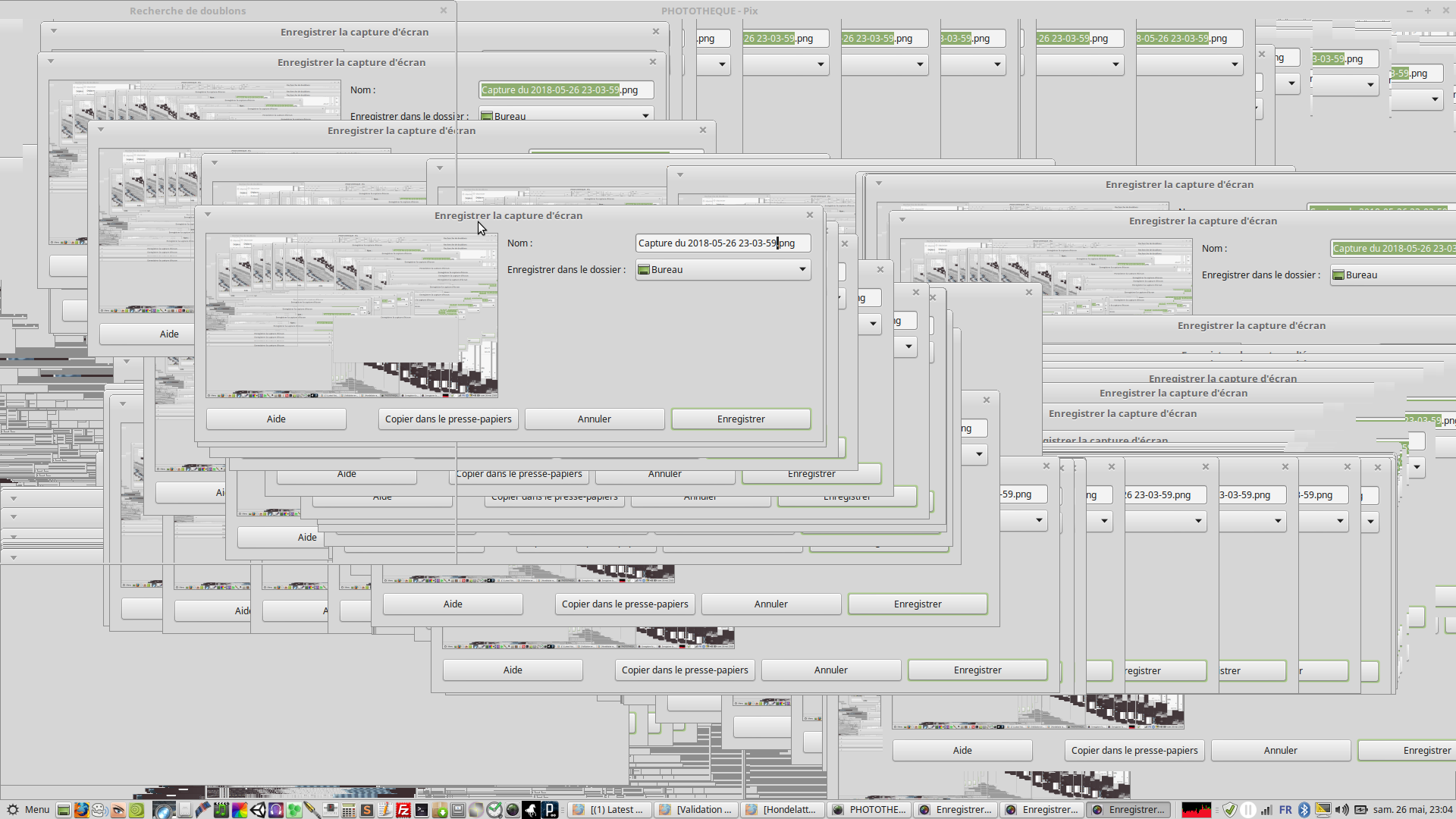Launch FileZilla from the panel
The width and height of the screenshot is (1456, 819).
point(403,810)
